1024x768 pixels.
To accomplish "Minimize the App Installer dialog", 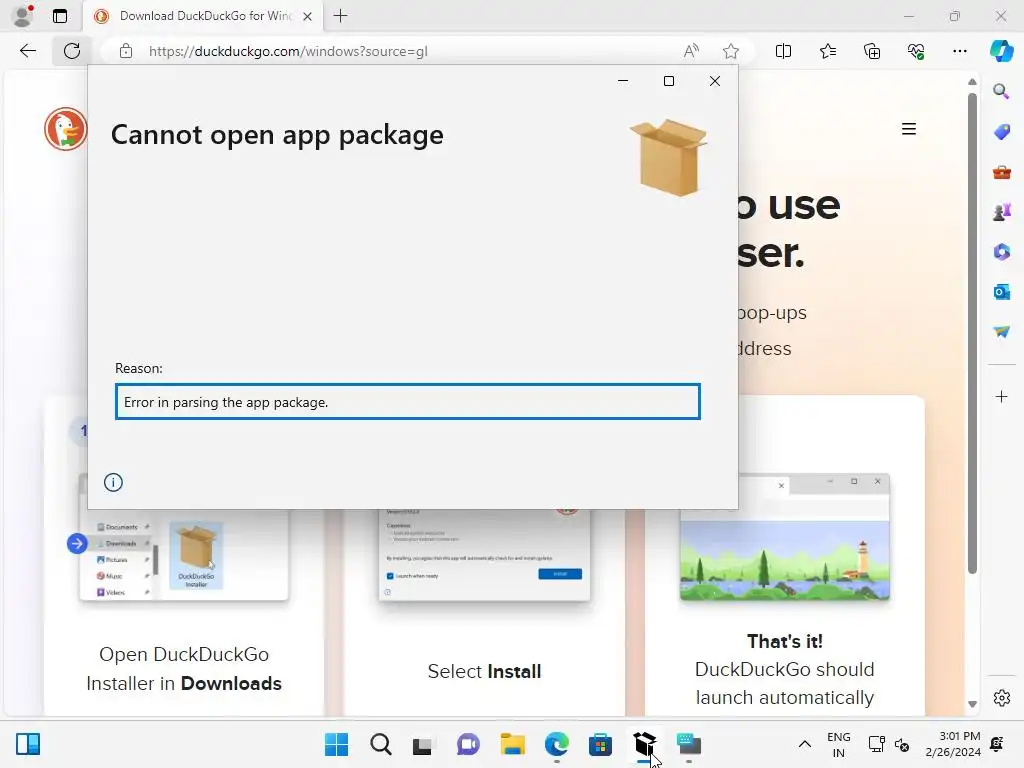I will [623, 81].
